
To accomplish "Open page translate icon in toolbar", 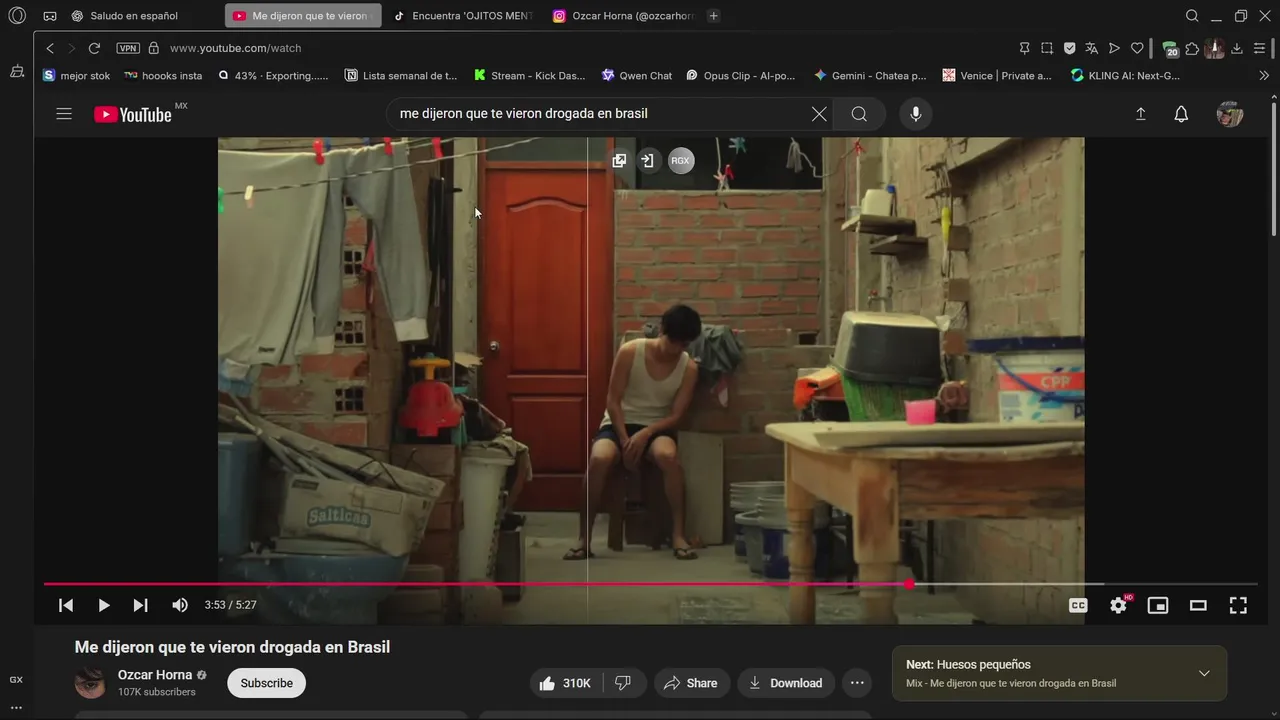I will [x=1092, y=48].
